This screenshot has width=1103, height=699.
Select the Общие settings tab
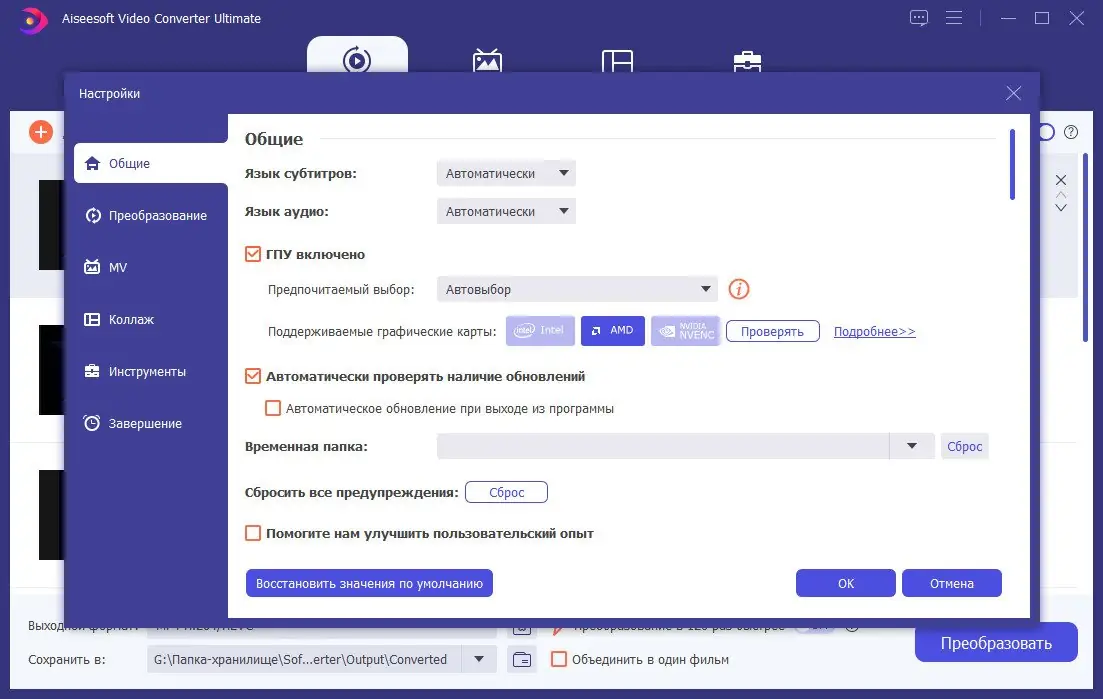(151, 163)
